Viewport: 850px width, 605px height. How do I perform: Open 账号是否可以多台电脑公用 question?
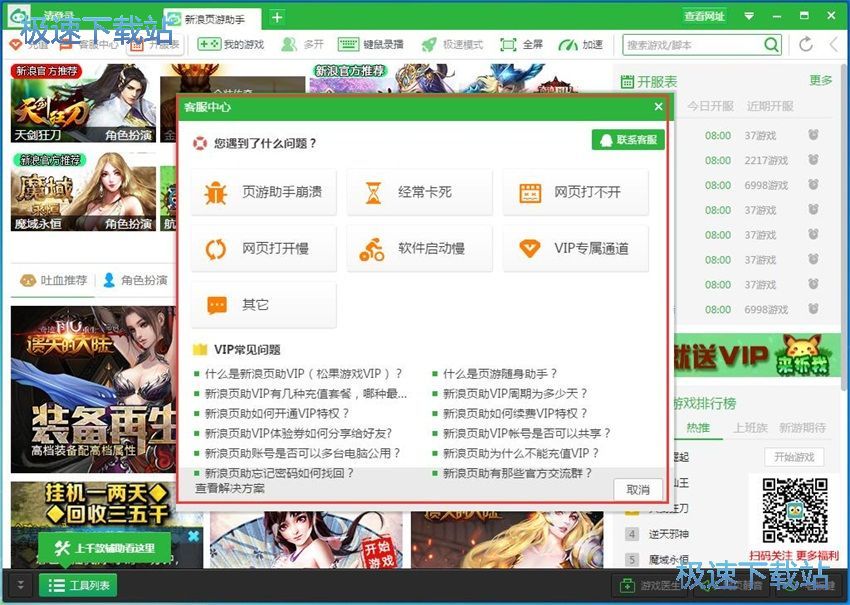click(302, 453)
